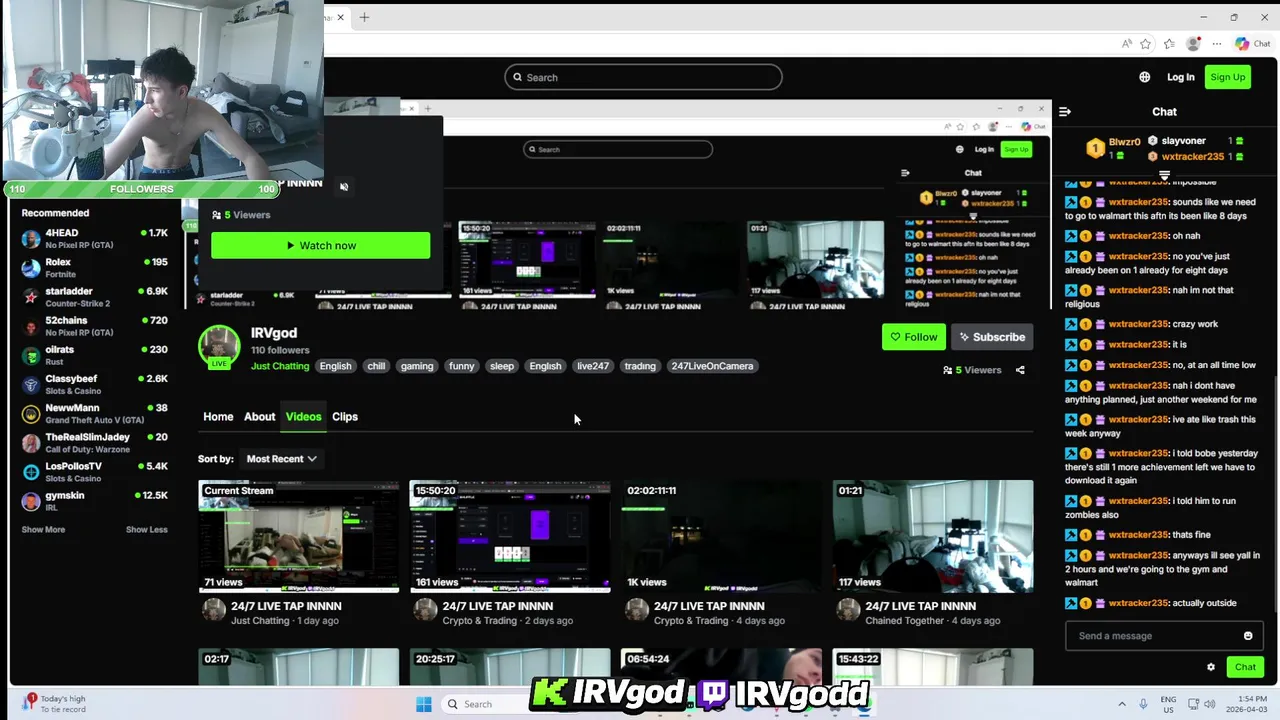Open Classybeef Slots & Casino channel
This screenshot has height=720, width=1280.
pos(95,384)
